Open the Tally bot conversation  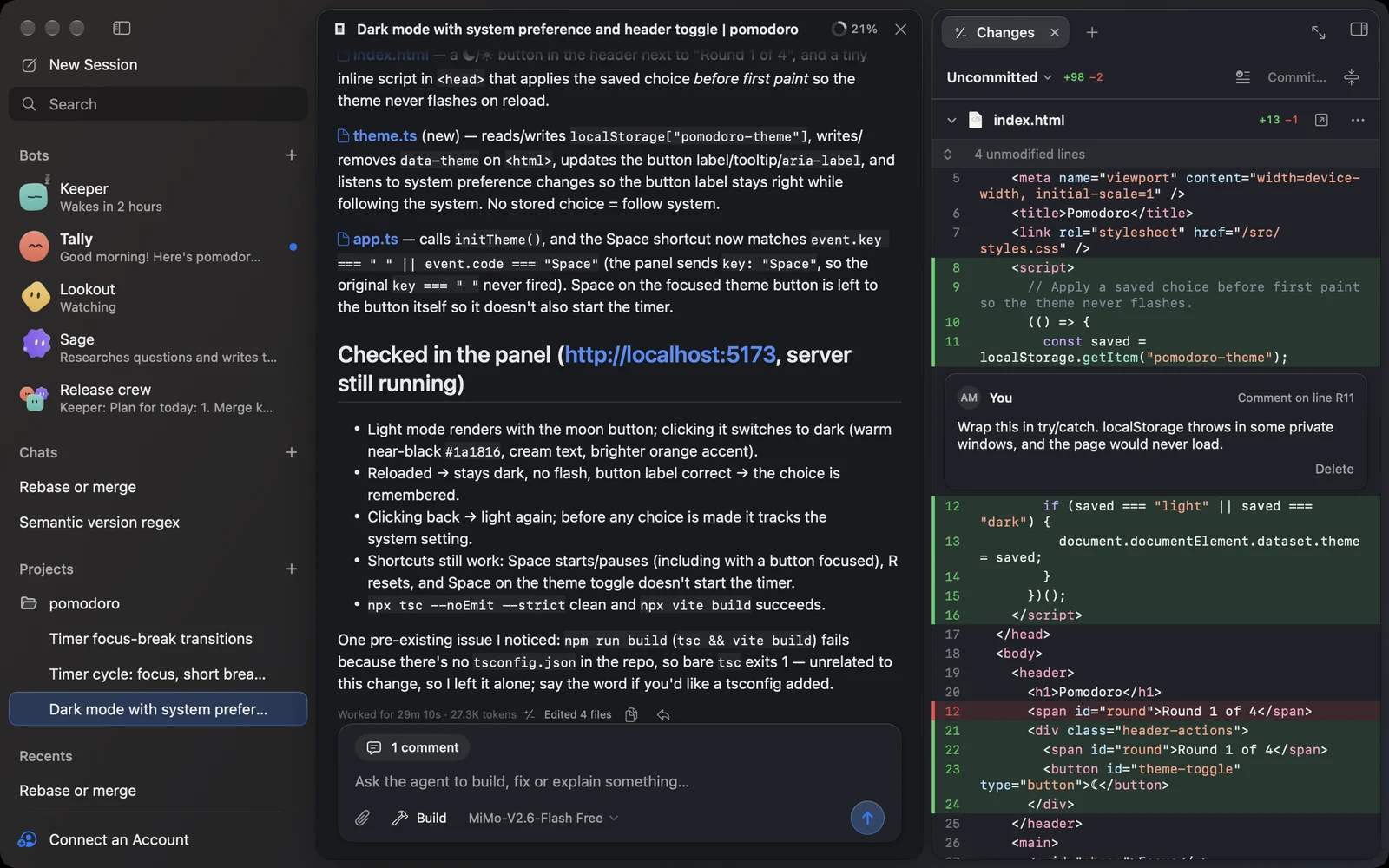(158, 247)
